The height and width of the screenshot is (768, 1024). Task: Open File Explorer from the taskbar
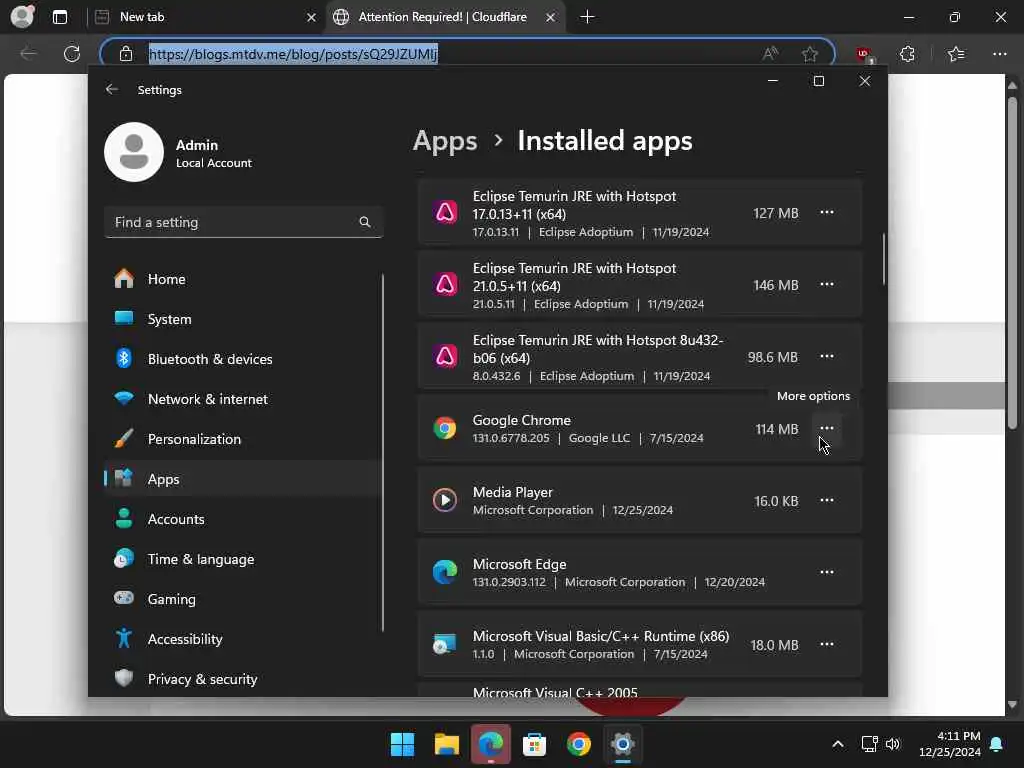click(x=447, y=744)
